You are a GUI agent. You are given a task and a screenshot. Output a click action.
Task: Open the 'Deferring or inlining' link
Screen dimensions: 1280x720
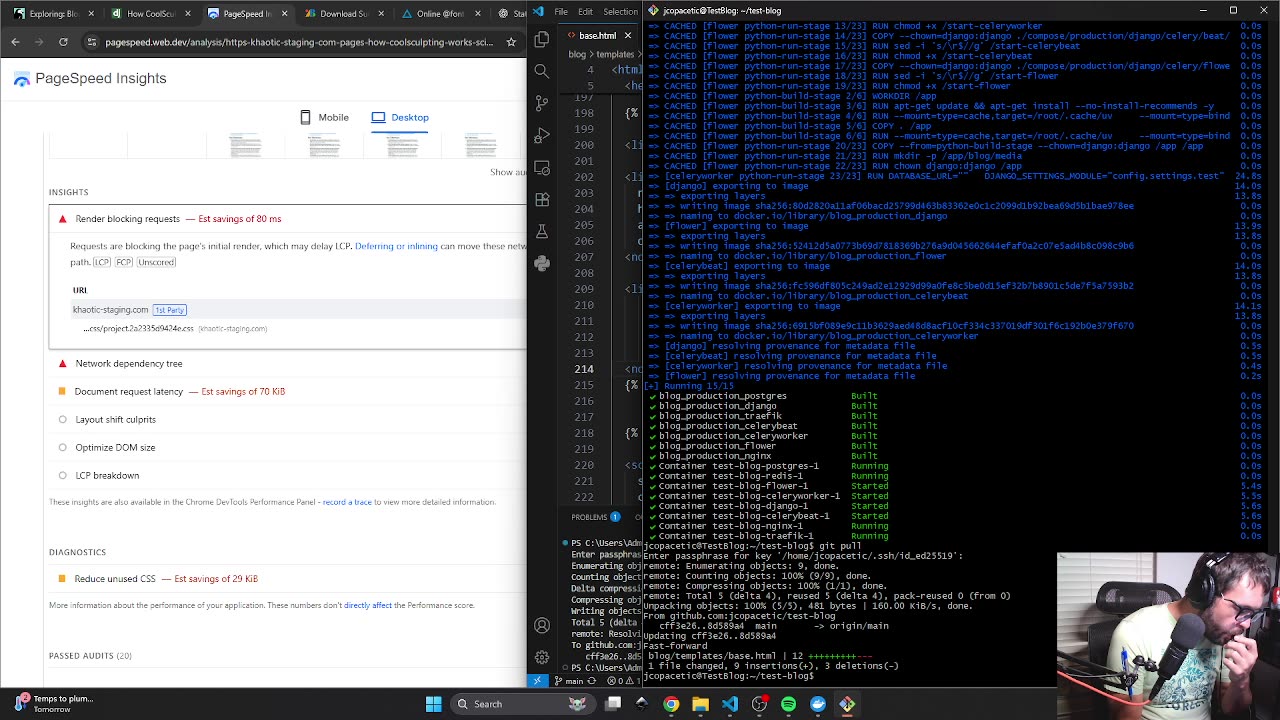point(396,246)
